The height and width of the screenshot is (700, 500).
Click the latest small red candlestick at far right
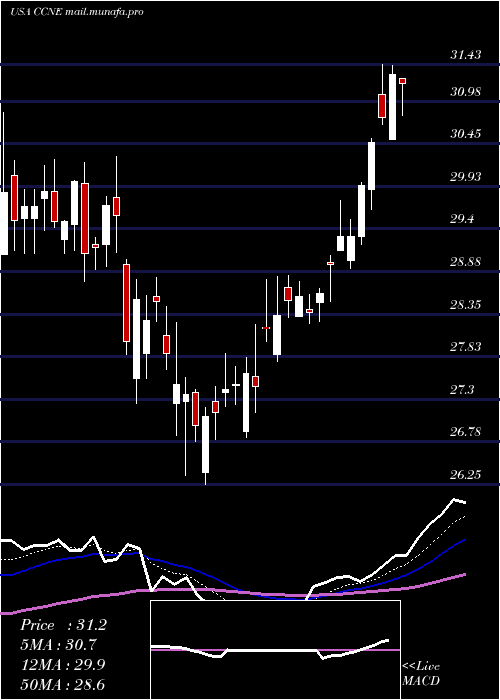(x=403, y=81)
